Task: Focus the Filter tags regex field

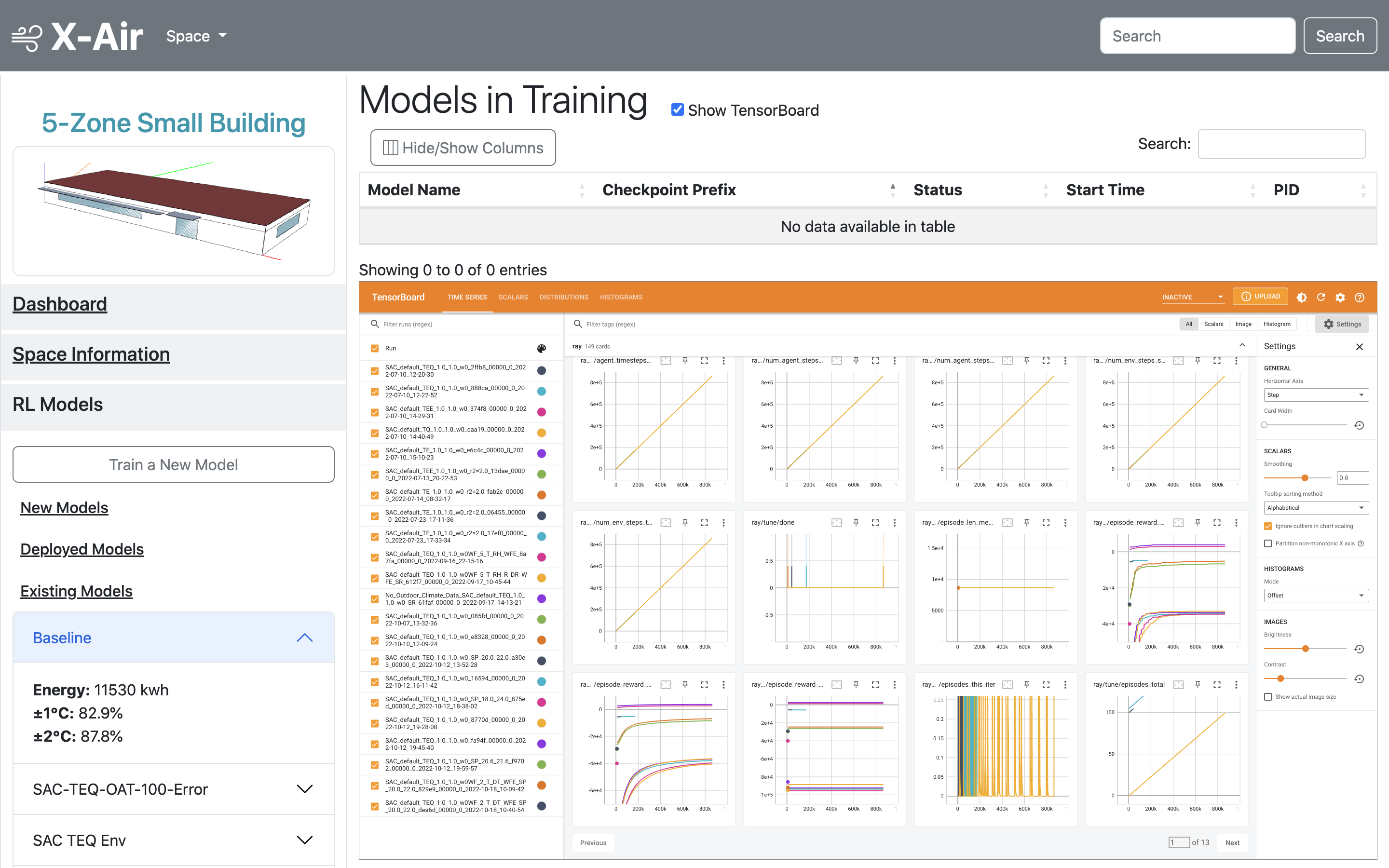Action: click(x=872, y=325)
